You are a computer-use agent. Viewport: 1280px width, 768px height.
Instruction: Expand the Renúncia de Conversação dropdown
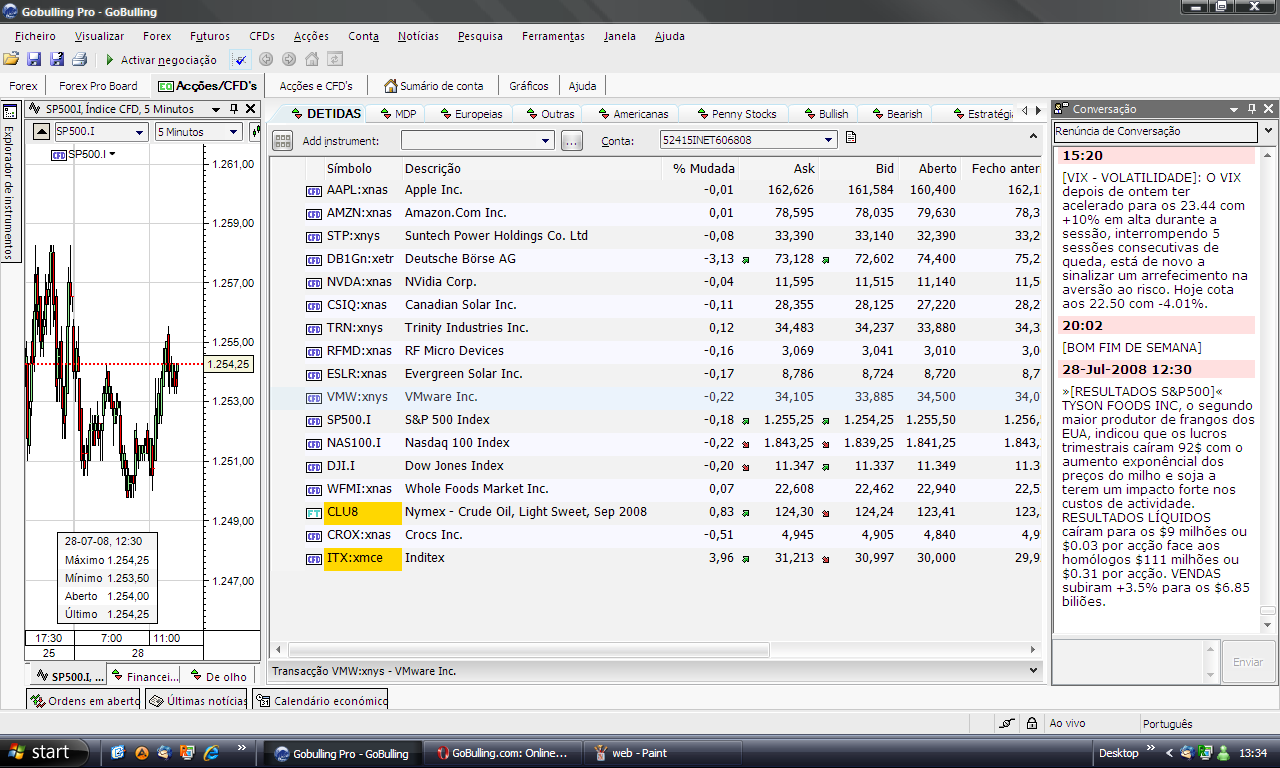(1268, 131)
